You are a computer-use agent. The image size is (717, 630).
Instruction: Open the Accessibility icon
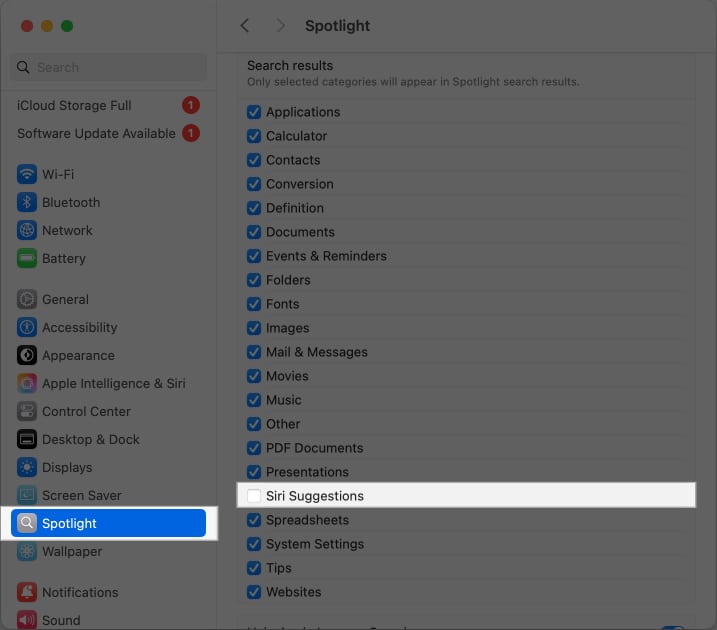pyautogui.click(x=27, y=327)
